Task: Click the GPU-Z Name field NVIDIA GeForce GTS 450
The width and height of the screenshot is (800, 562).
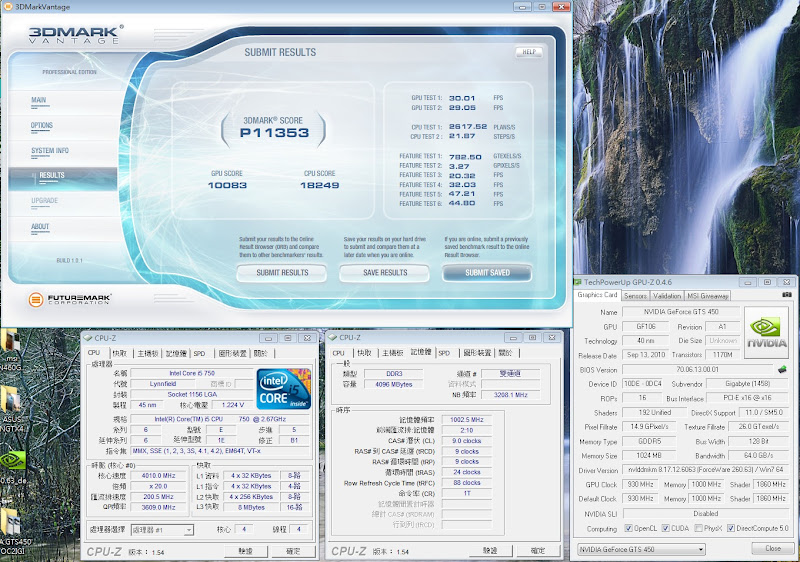Action: tap(681, 312)
